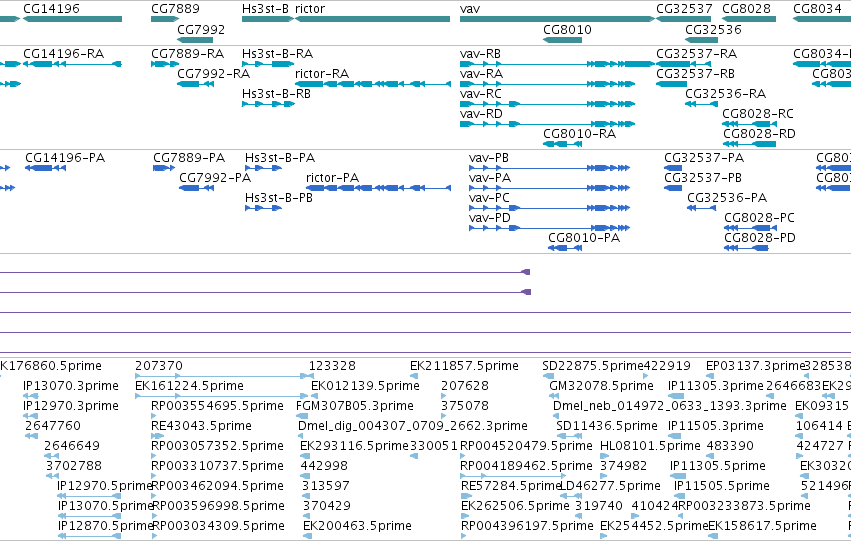Click transcript CG7889-RA
Image resolution: width=851 pixels, height=541 pixels.
(165, 64)
